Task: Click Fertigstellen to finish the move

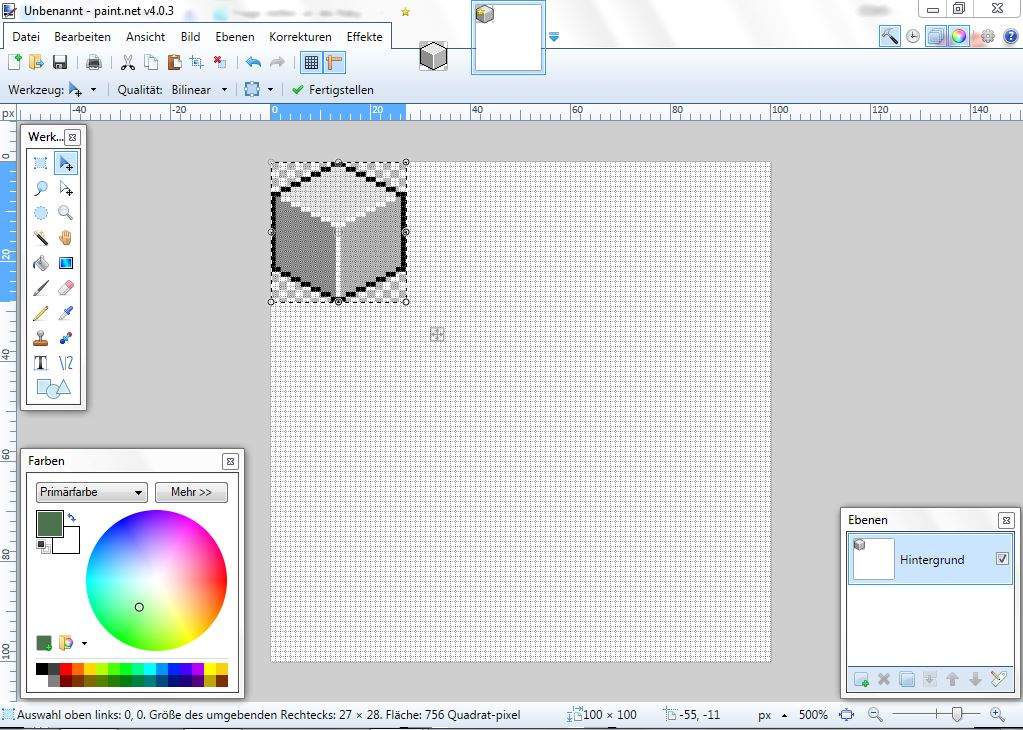Action: 332,89
